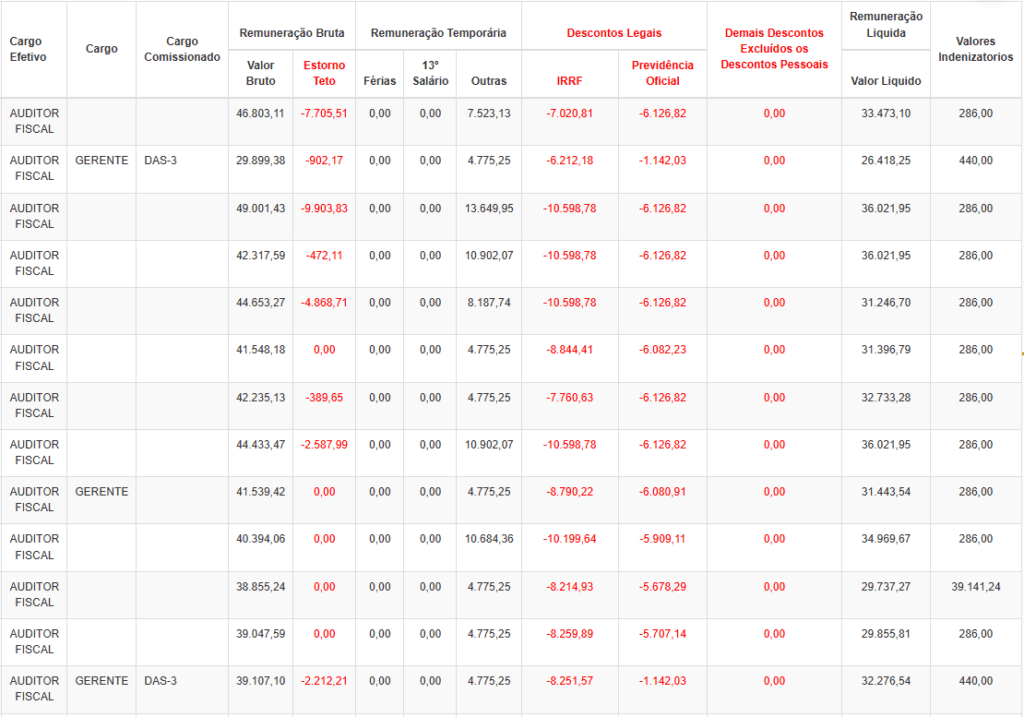Click the Remuneração Temporária group header
1024x717 pixels.
(438, 33)
